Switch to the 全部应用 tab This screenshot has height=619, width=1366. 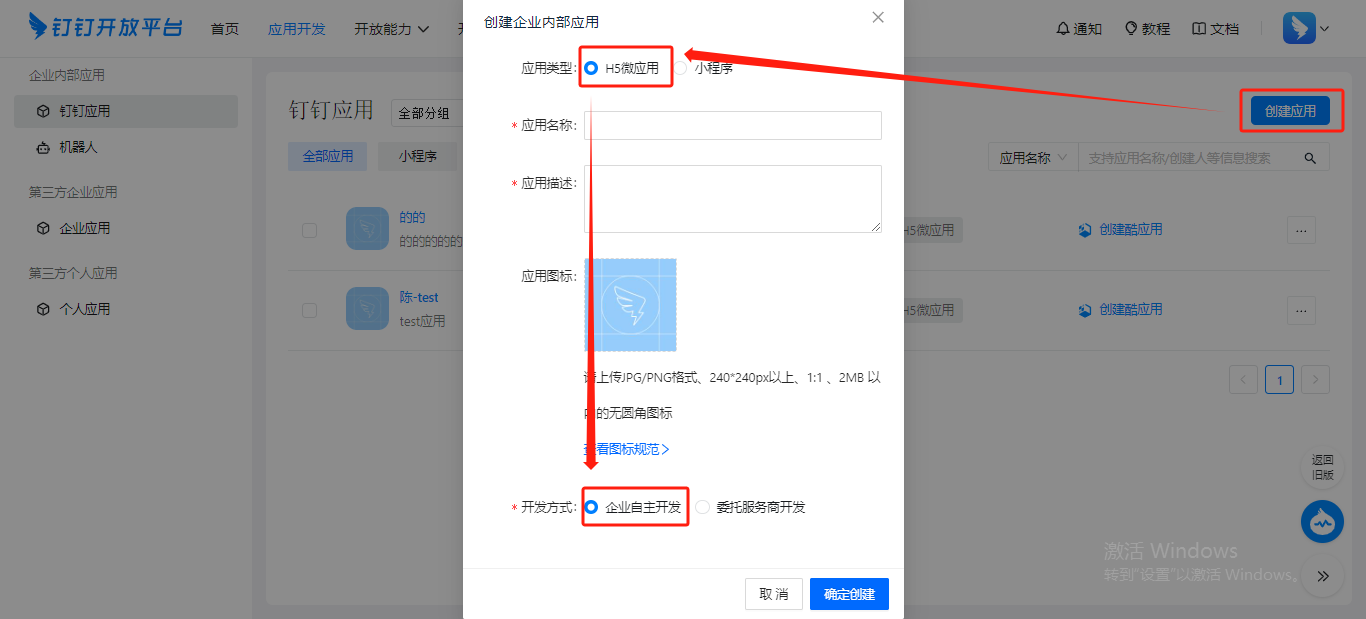click(x=328, y=156)
